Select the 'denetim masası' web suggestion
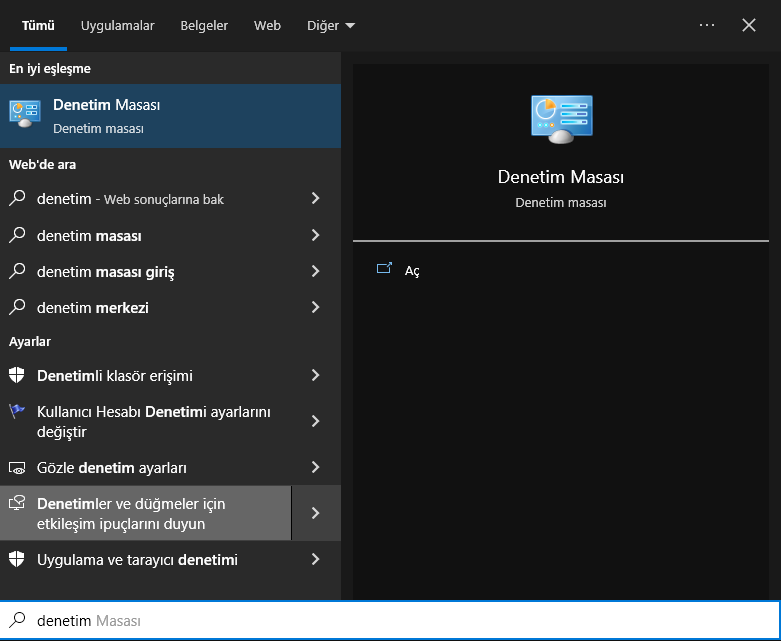781x641 pixels. click(145, 235)
